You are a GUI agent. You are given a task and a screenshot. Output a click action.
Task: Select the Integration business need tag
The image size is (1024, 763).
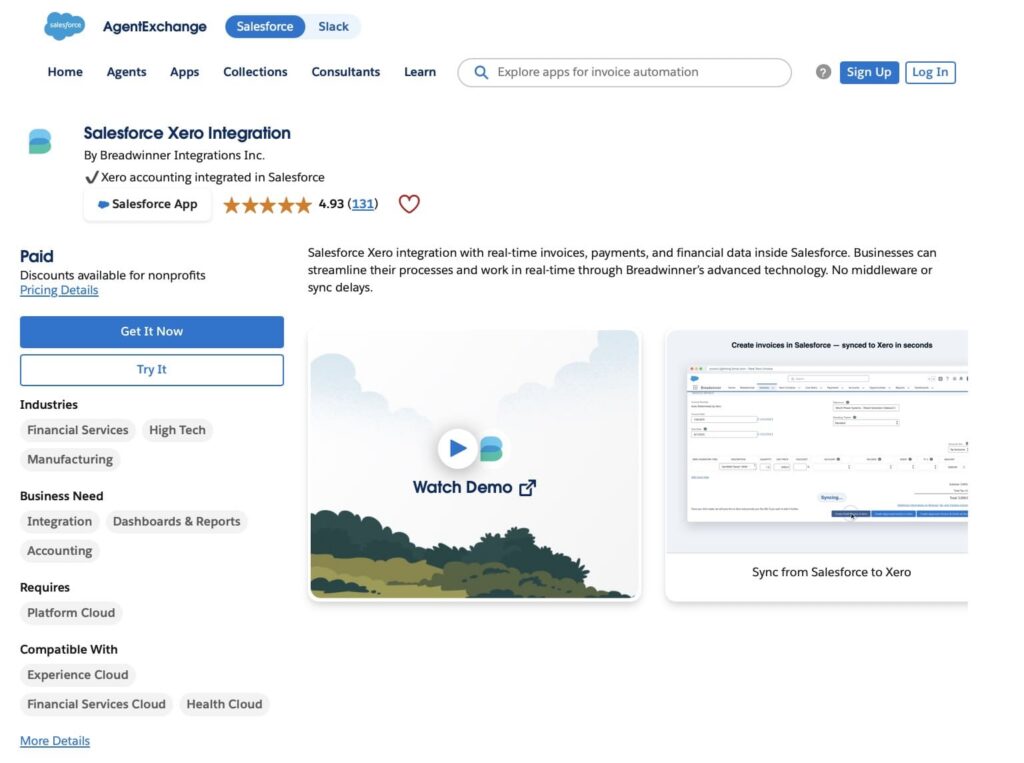pyautogui.click(x=59, y=521)
